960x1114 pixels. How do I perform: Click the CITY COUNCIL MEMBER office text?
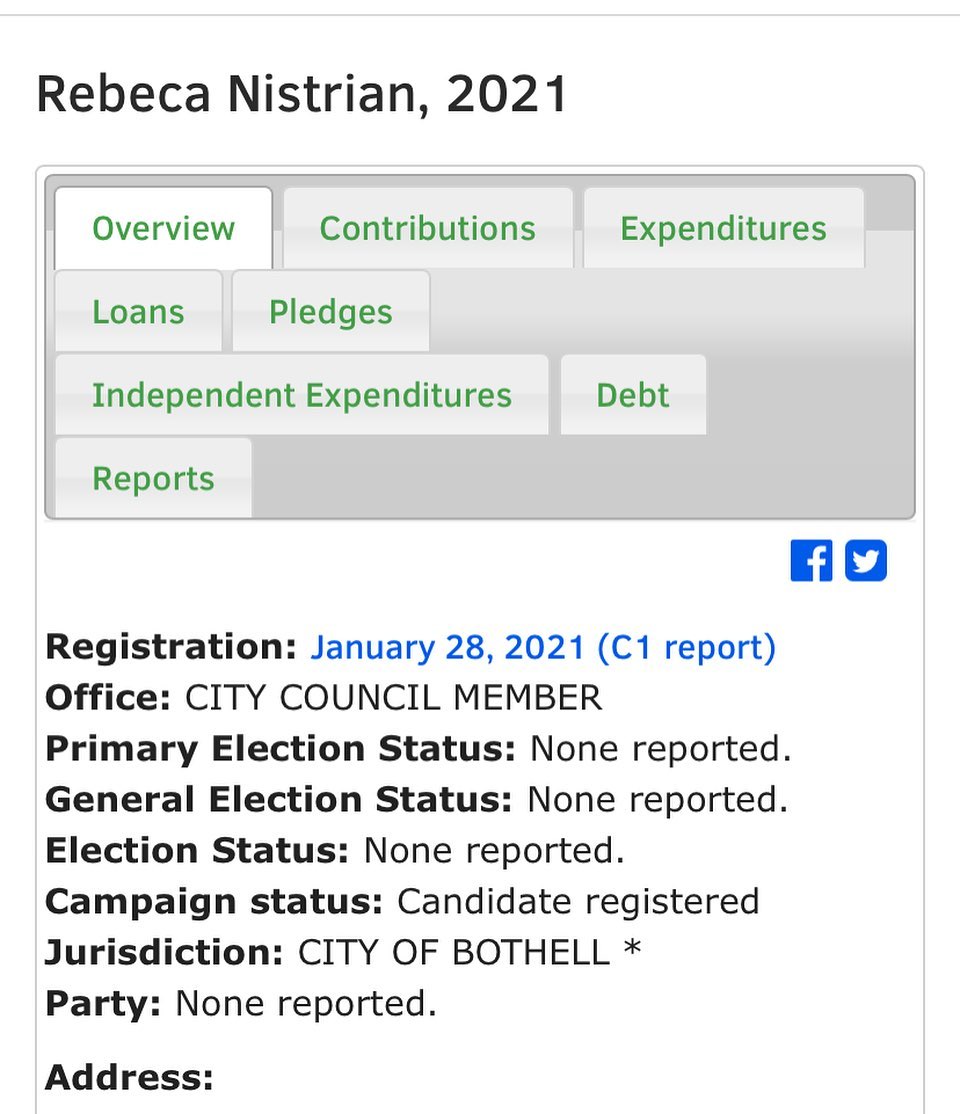pyautogui.click(x=393, y=698)
